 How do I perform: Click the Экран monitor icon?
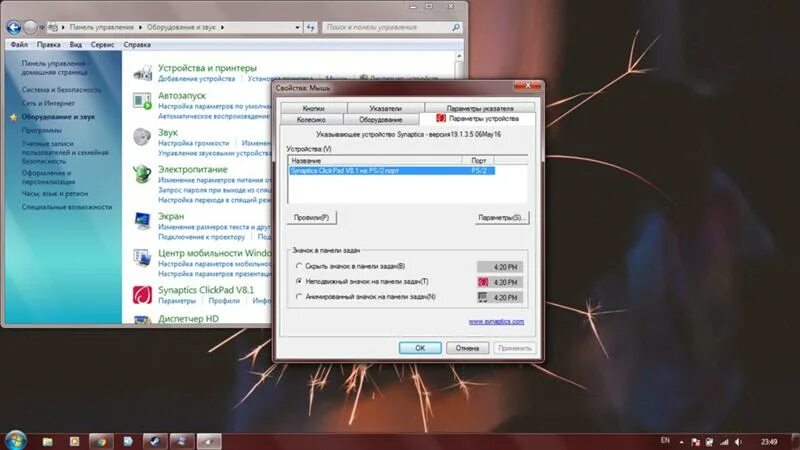click(142, 221)
